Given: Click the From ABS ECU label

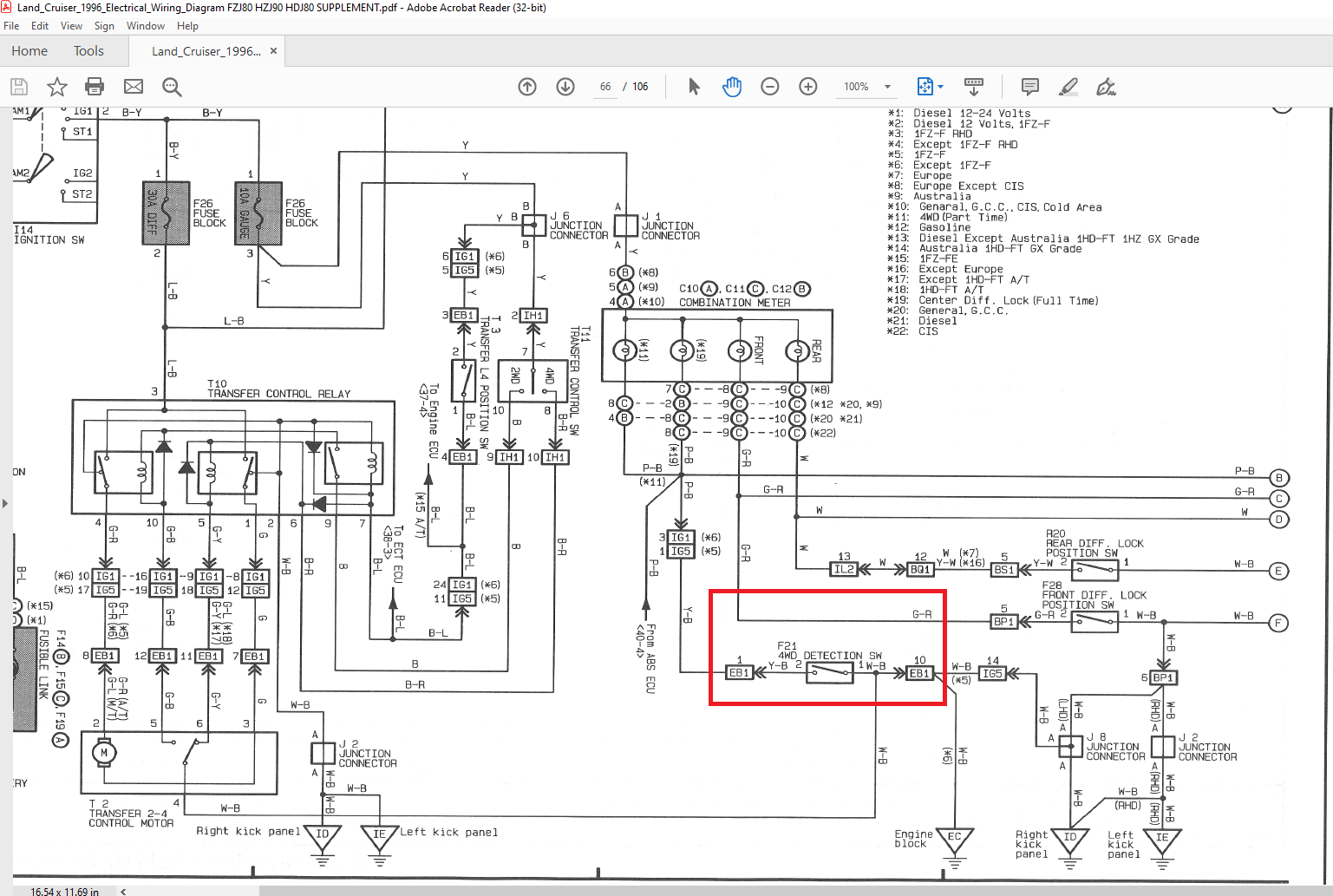Looking at the screenshot, I should tap(647, 658).
